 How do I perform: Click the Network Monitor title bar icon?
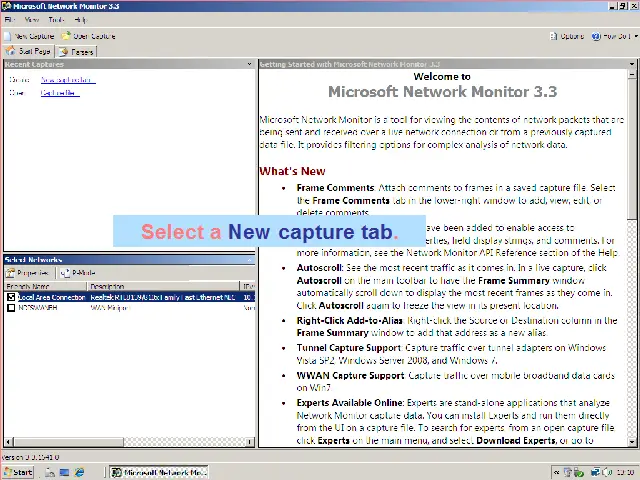(x=6, y=6)
